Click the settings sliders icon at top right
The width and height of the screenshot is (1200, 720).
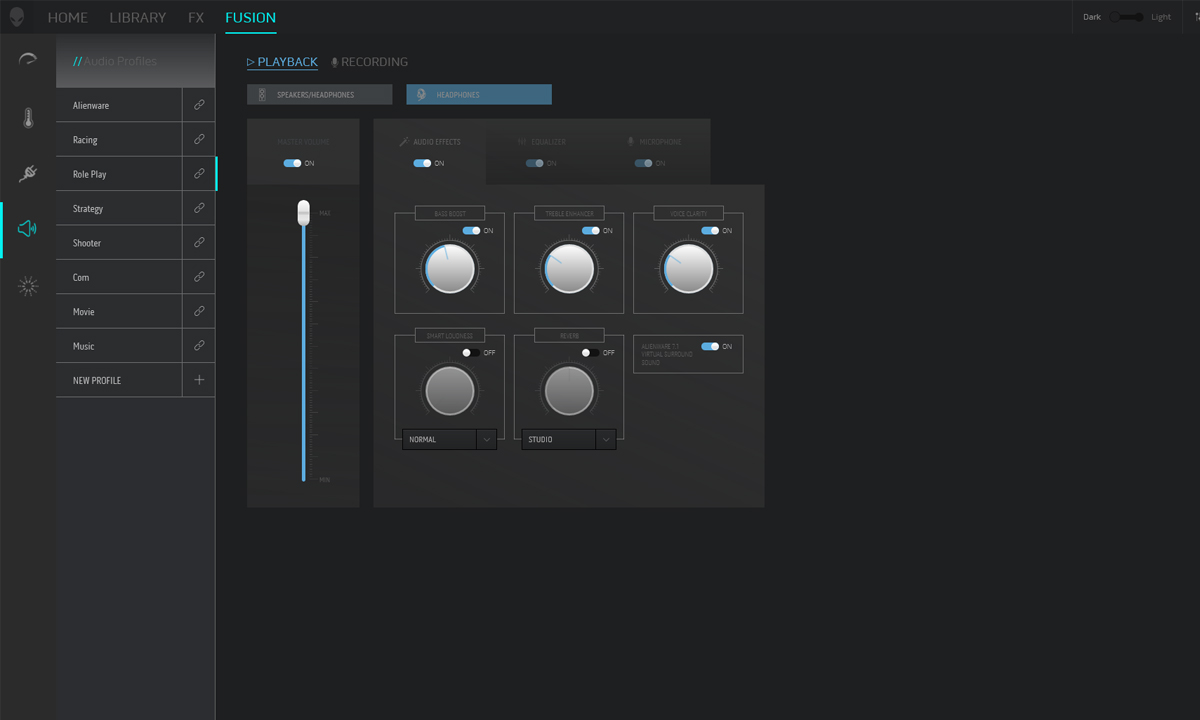click(1195, 17)
